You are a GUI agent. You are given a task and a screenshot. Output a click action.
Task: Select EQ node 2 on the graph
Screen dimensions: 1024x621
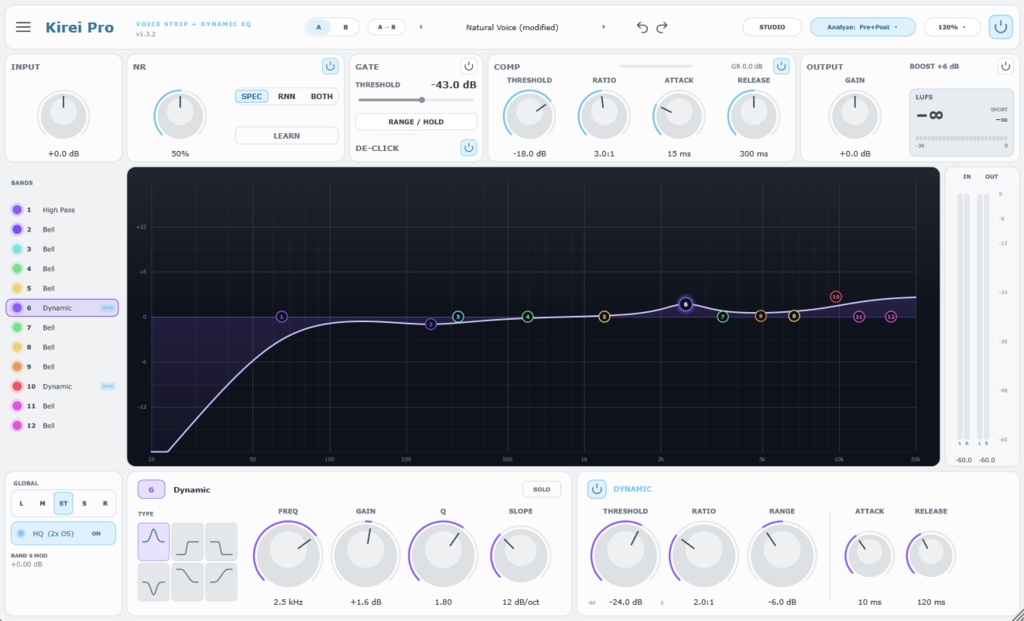point(430,324)
